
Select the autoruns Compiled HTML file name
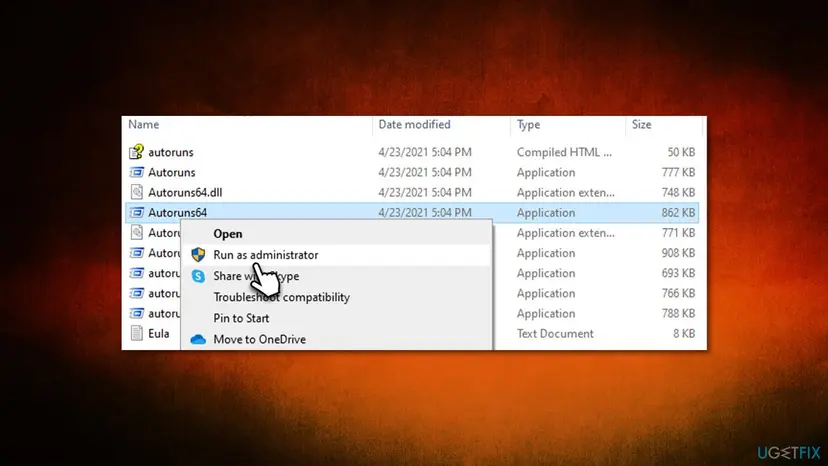[x=171, y=152]
